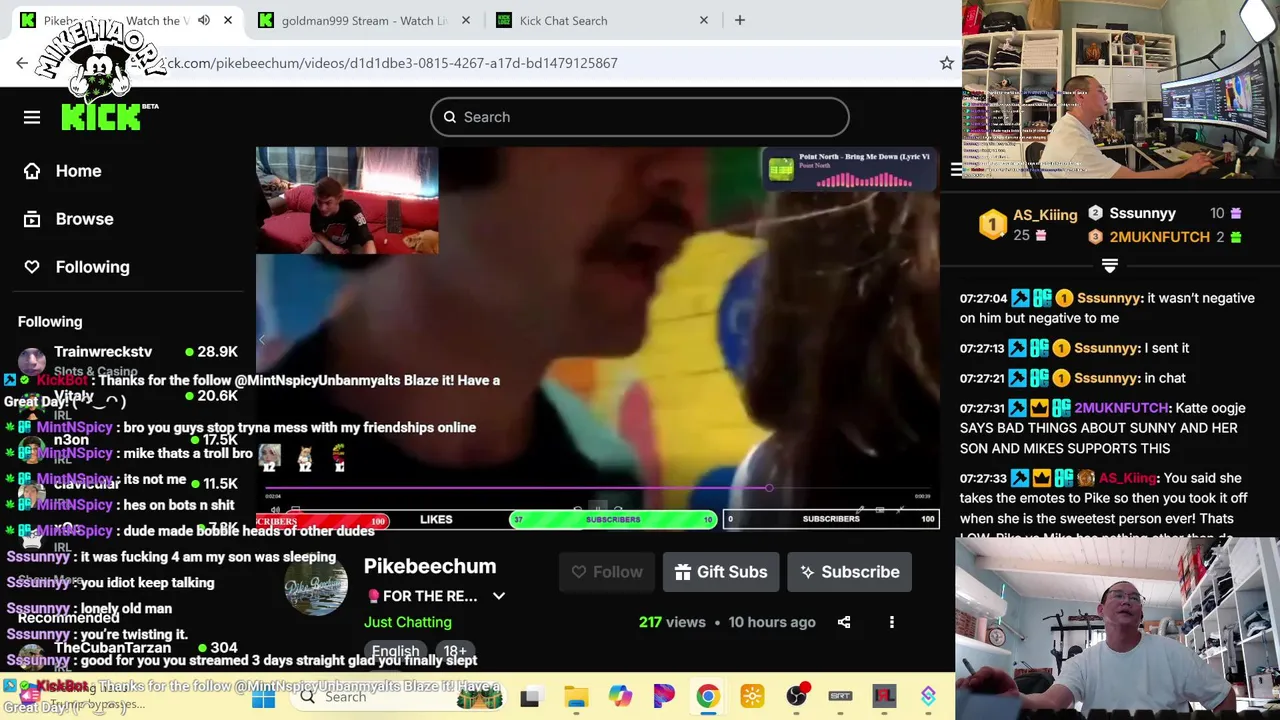Viewport: 1280px width, 720px height.
Task: Click the Kick search field
Action: (640, 117)
